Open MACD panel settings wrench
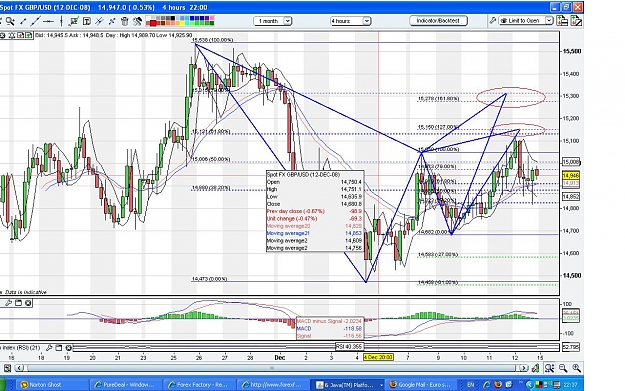 click(x=8, y=303)
